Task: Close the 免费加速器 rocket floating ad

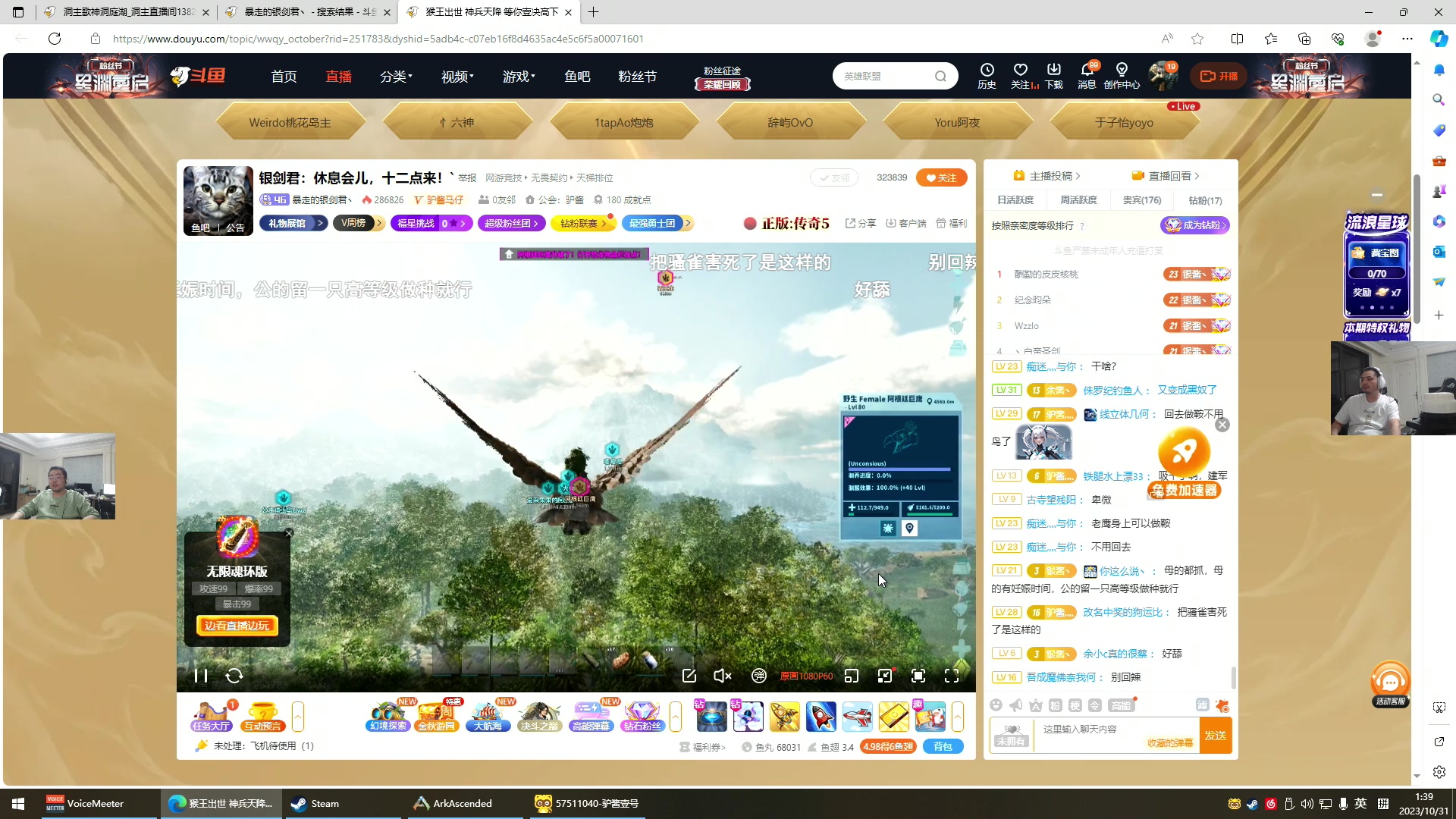Action: [x=1222, y=425]
